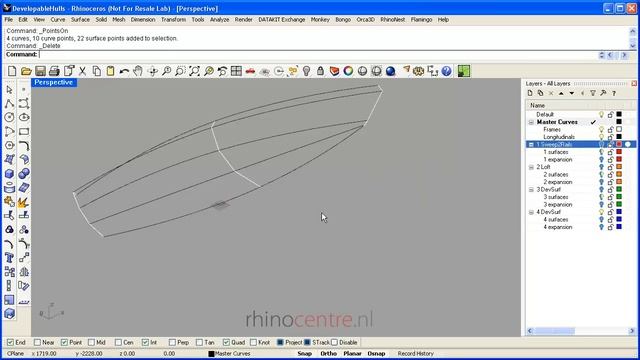Open the Orca3D menu
Image resolution: width=640 pixels, height=360 pixels.
coord(365,20)
